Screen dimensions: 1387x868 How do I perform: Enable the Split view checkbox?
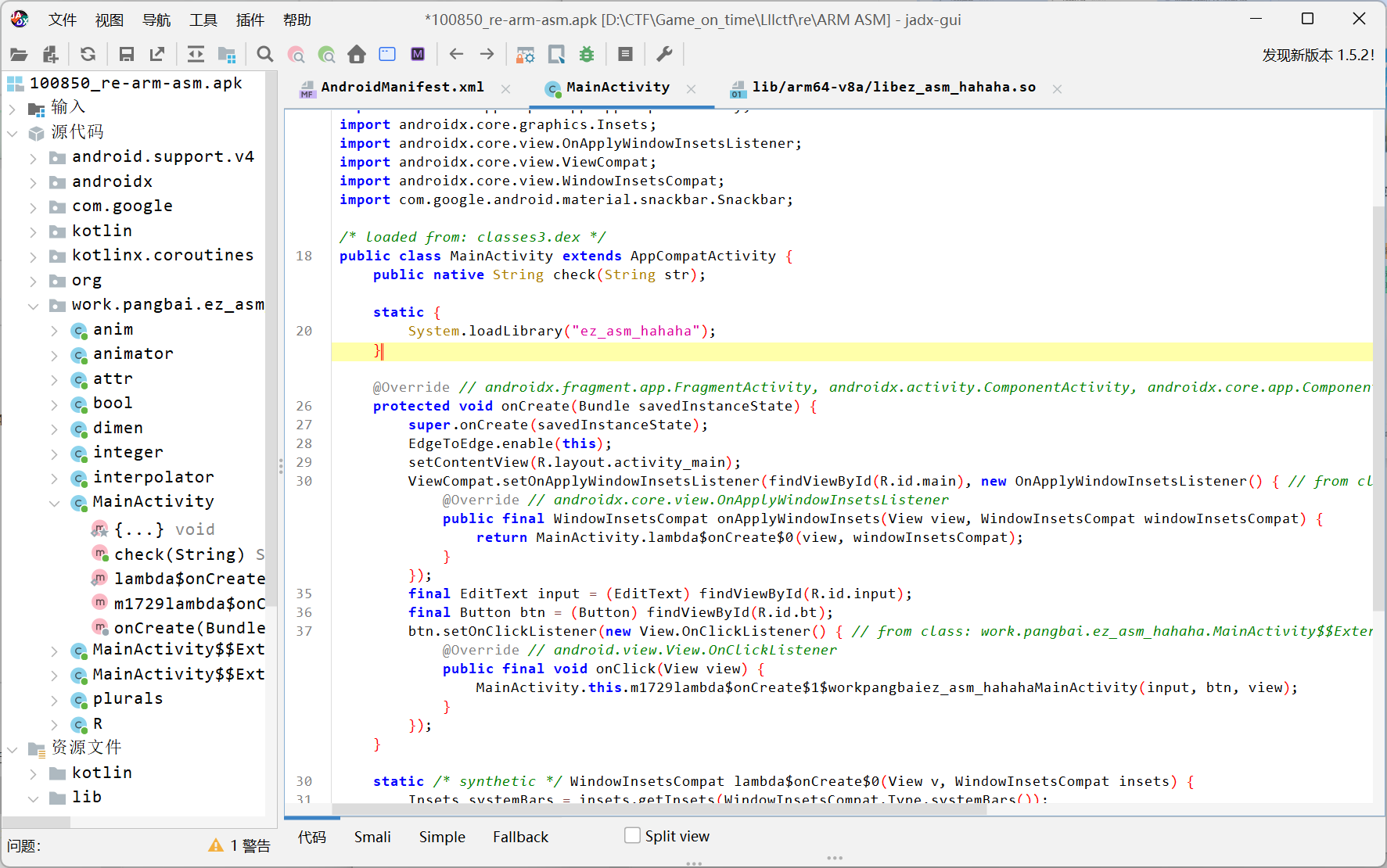(632, 836)
